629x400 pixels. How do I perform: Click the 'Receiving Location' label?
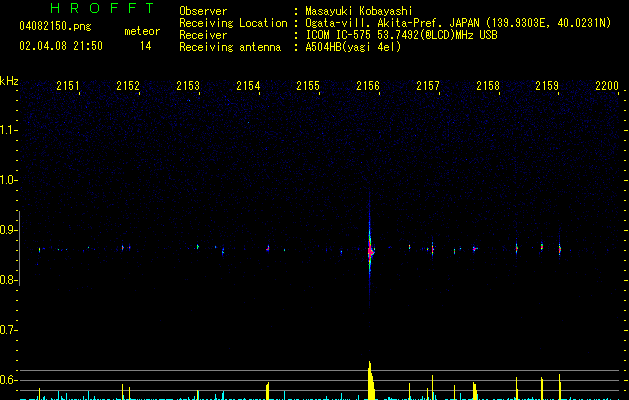[x=233, y=23]
